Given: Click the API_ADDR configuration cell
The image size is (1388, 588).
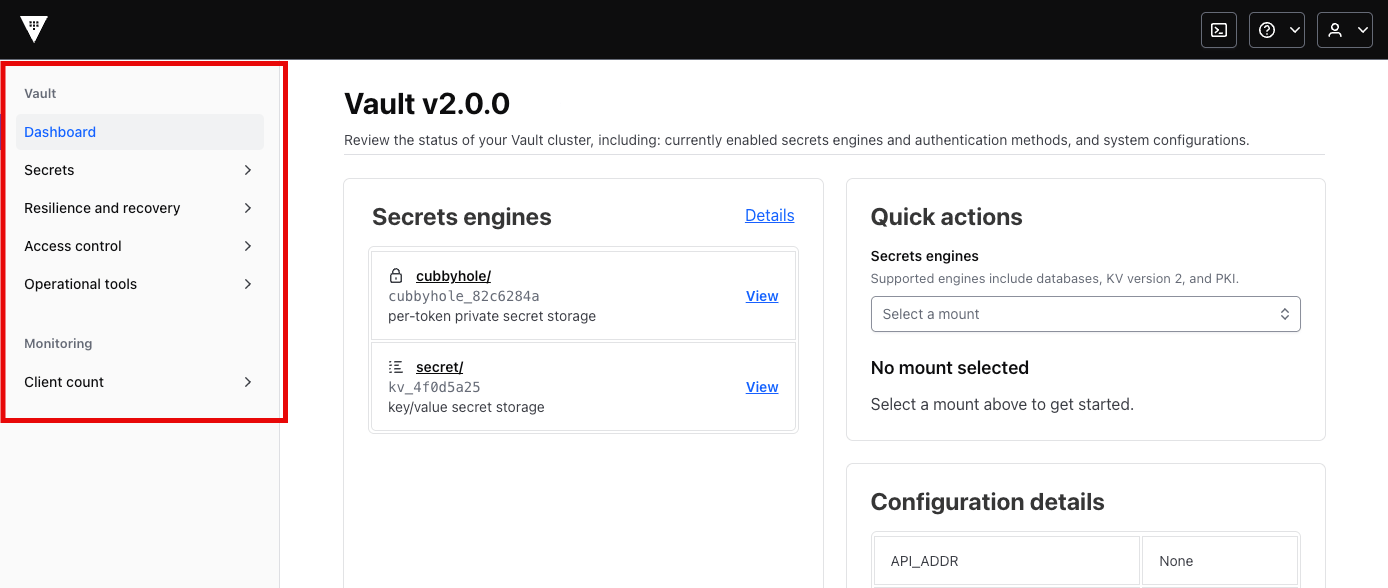Looking at the screenshot, I should point(1007,561).
